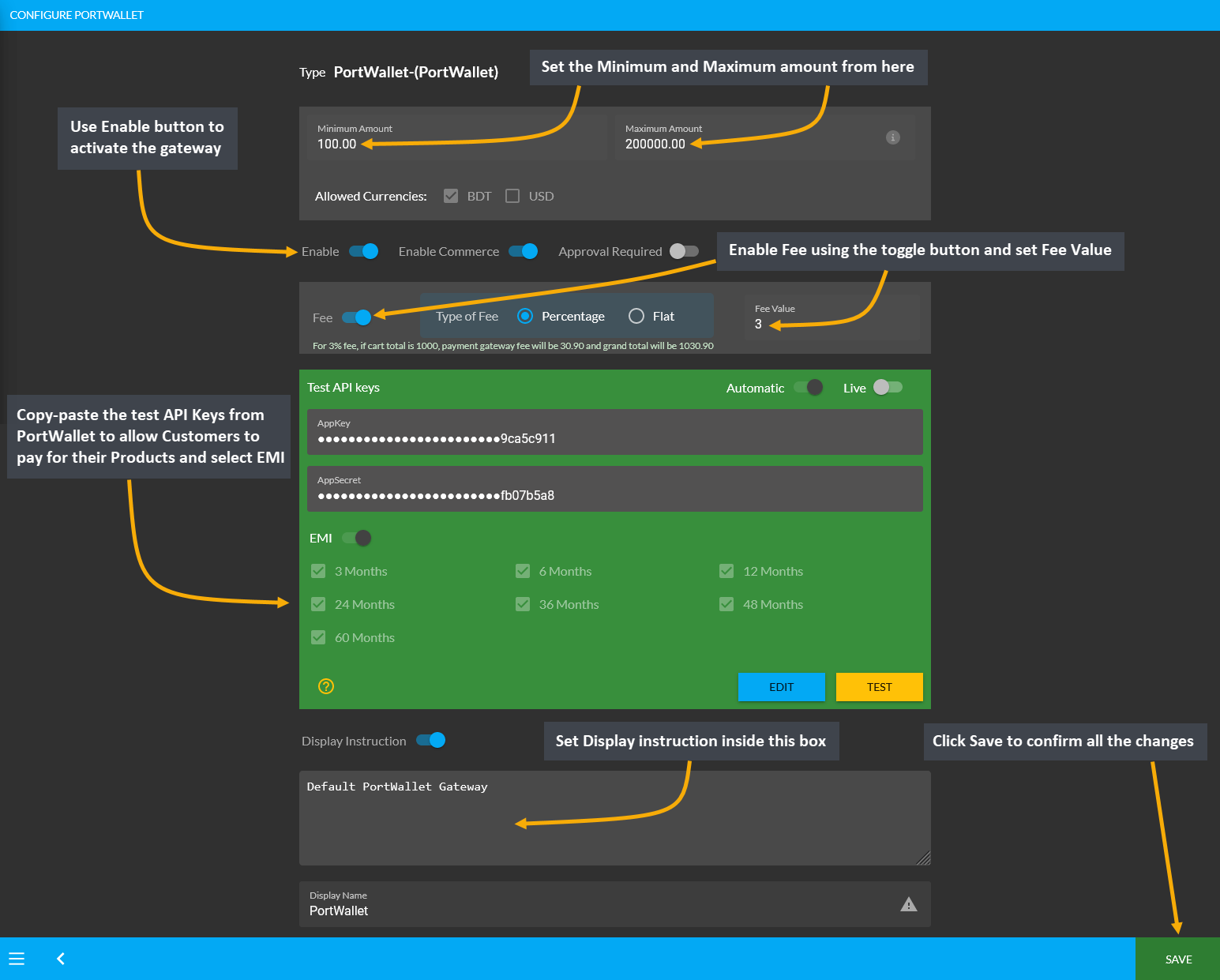1220x980 pixels.
Task: Toggle the Automatic switch
Action: 809,387
